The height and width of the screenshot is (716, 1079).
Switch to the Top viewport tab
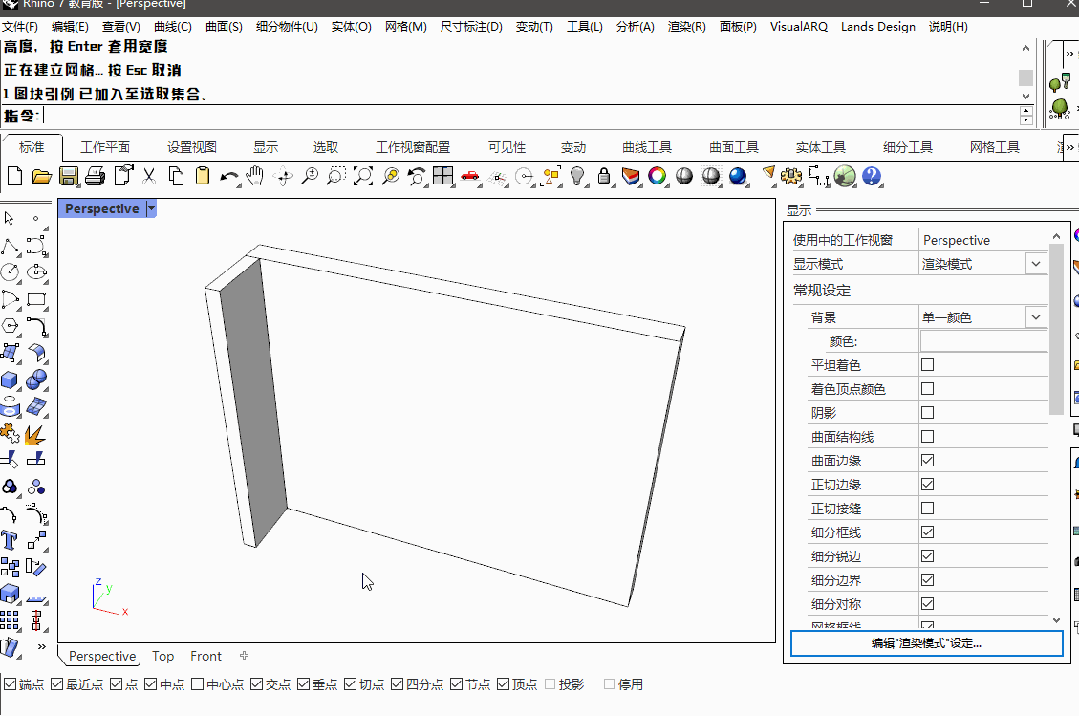tap(163, 656)
